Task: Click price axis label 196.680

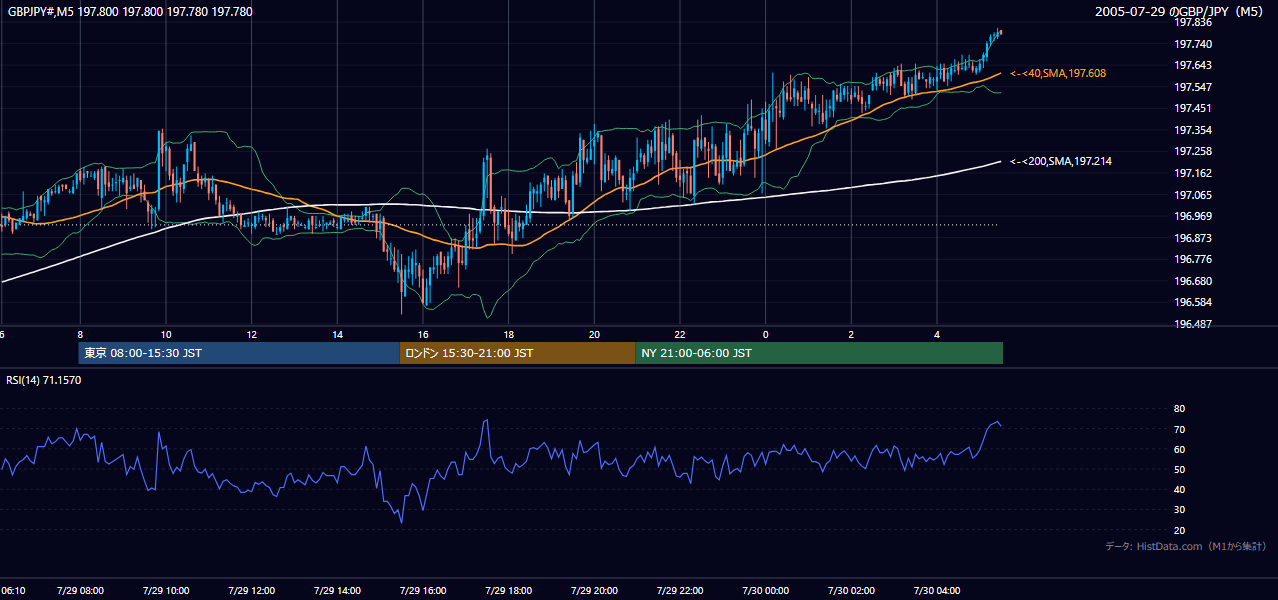Action: click(1192, 281)
